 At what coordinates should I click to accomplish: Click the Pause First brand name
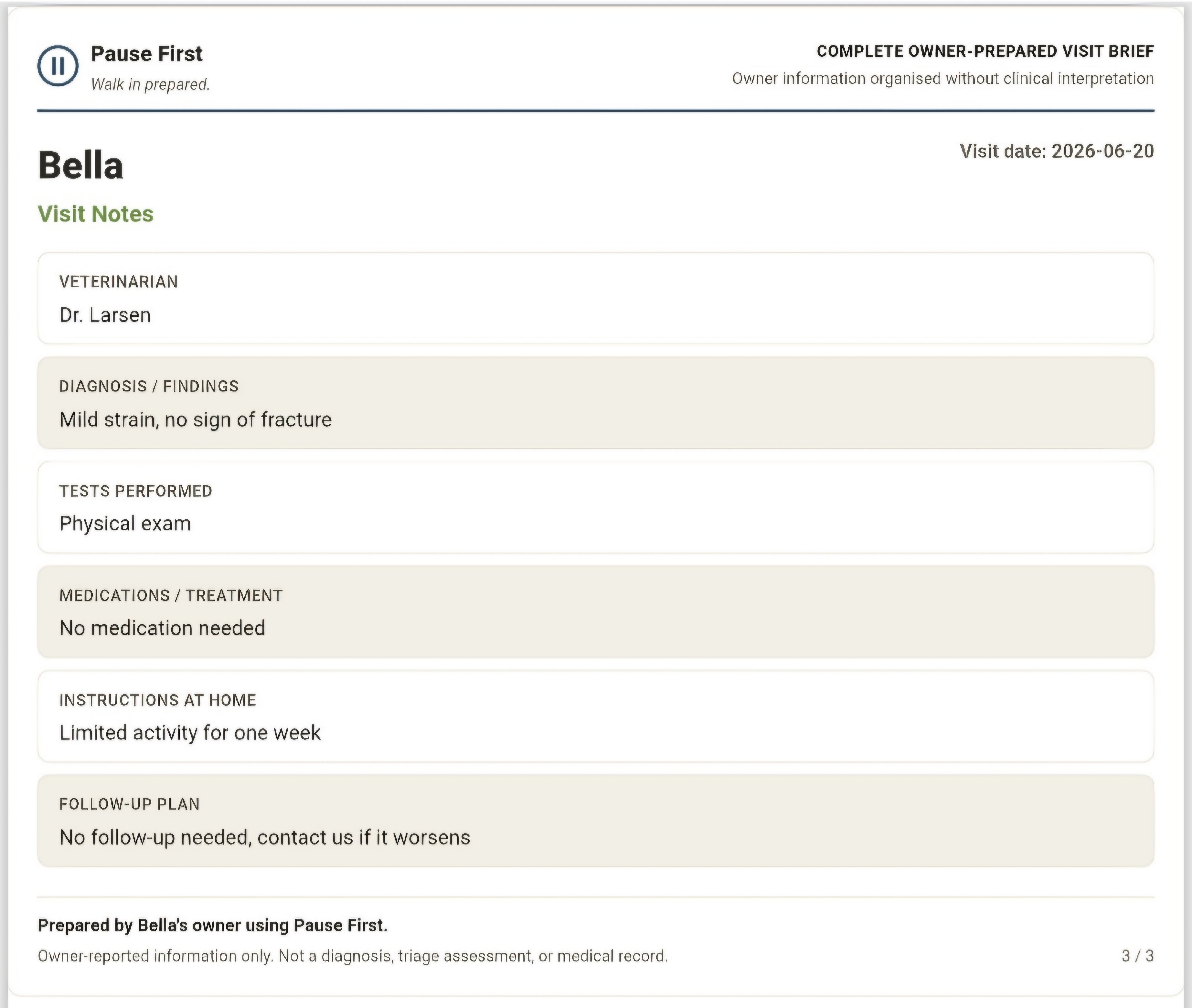(x=146, y=54)
